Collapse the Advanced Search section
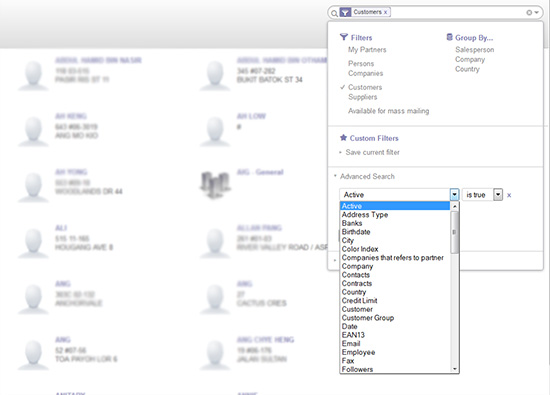 [x=367, y=176]
